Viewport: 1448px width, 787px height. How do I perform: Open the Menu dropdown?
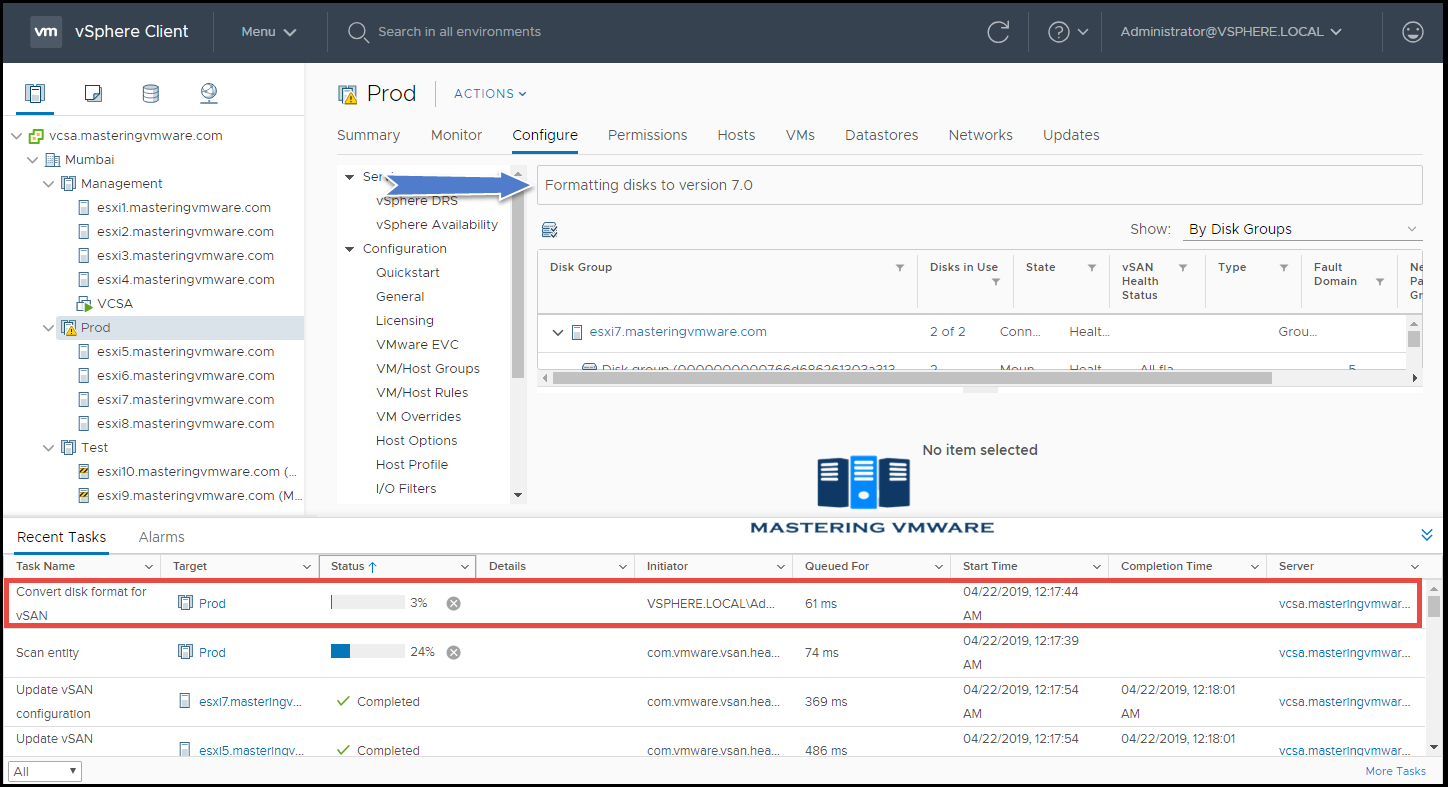269,32
